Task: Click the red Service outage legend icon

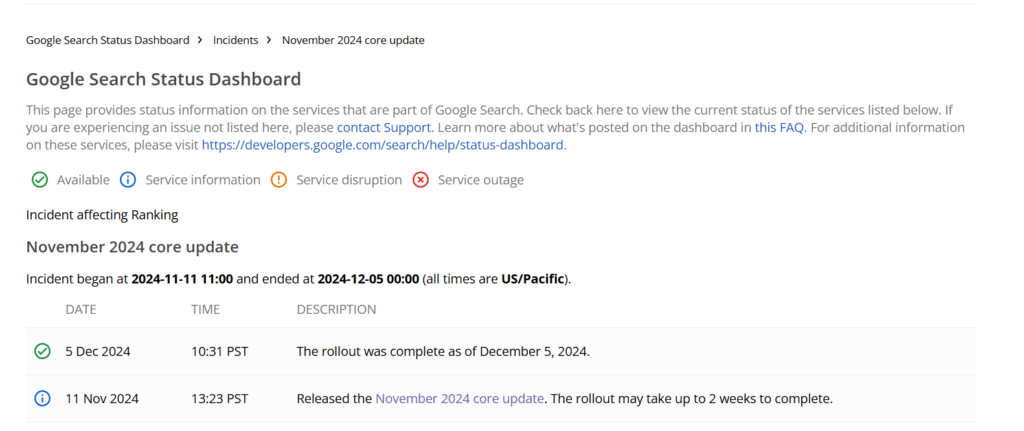Action: click(x=421, y=180)
